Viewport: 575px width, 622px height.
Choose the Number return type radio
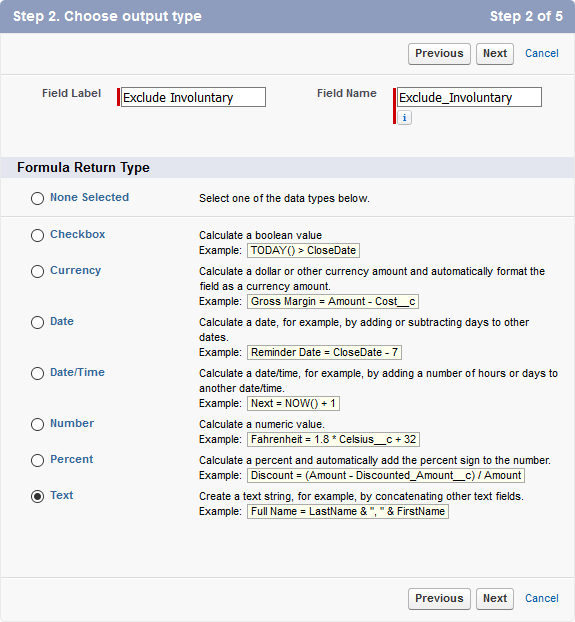[x=37, y=424]
